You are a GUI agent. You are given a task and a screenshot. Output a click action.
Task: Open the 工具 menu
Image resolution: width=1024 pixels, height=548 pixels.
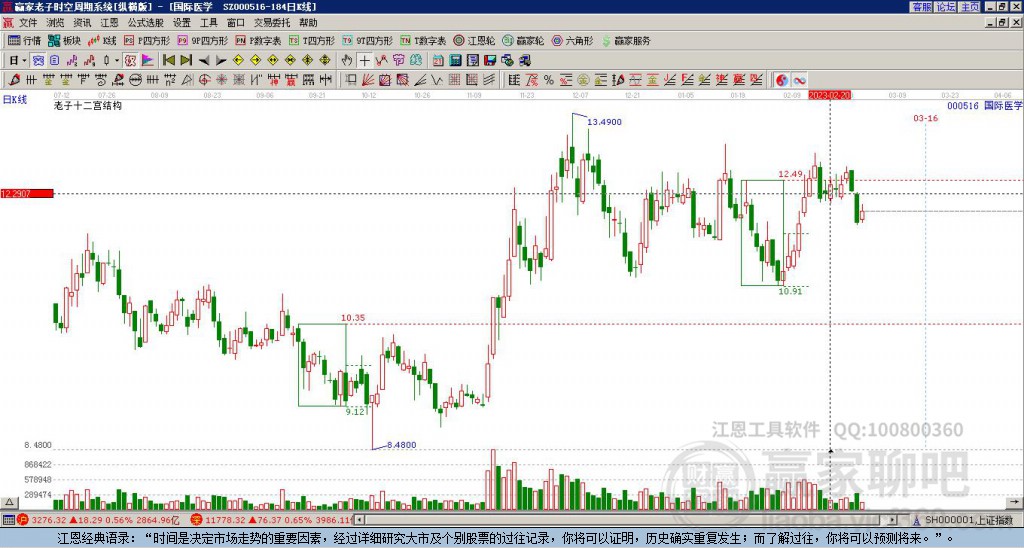[x=209, y=23]
